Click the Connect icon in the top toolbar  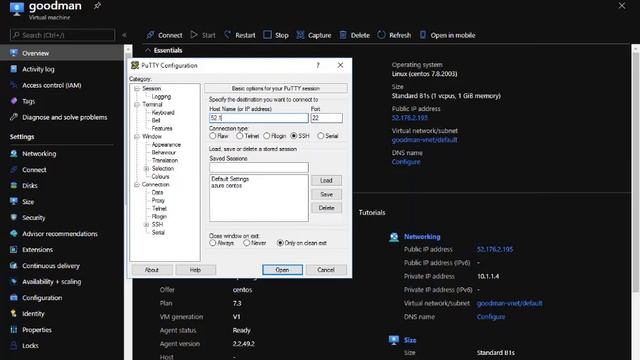click(x=151, y=35)
